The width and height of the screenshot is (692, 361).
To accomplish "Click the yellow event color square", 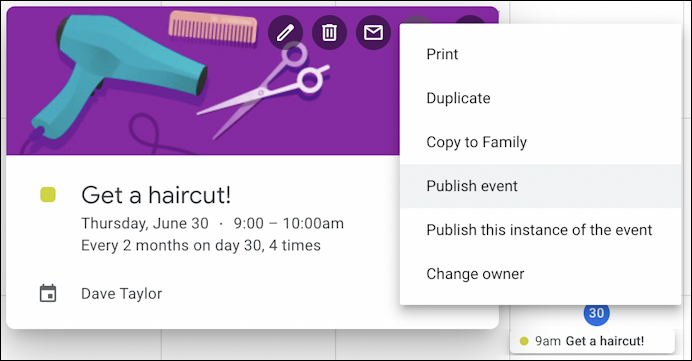I will 48,195.
